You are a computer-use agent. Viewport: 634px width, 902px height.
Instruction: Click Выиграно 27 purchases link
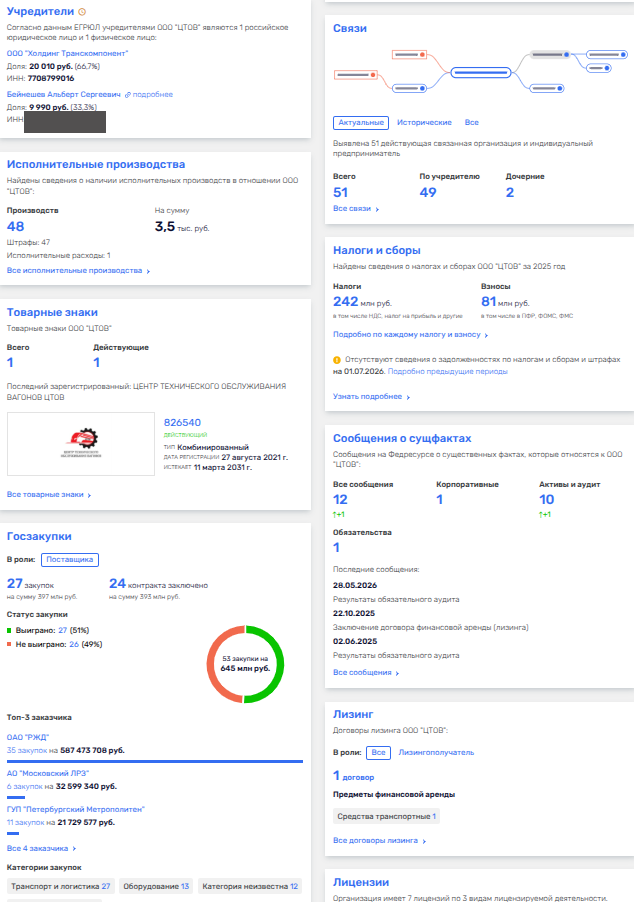click(x=63, y=630)
